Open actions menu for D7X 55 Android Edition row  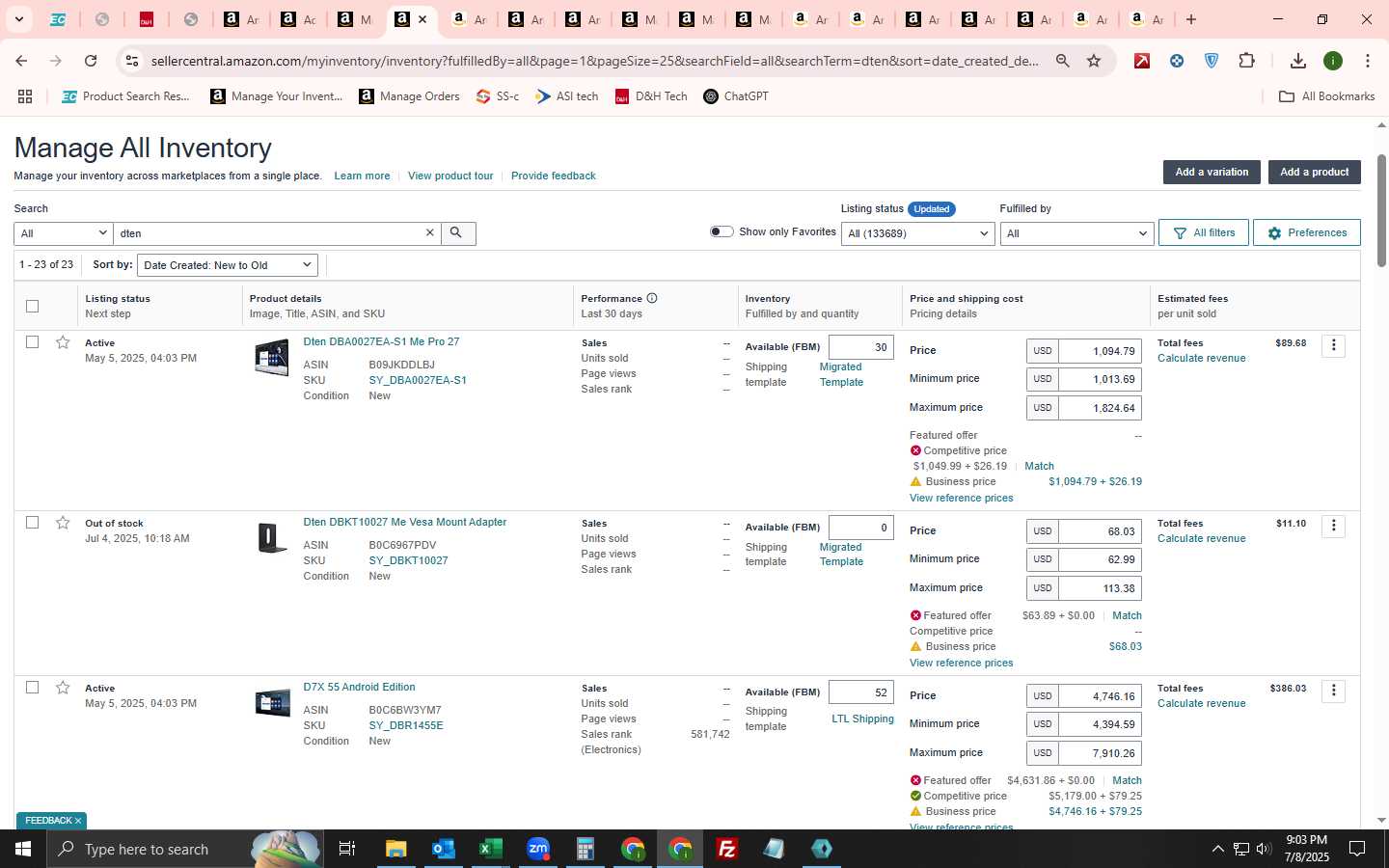tap(1333, 691)
